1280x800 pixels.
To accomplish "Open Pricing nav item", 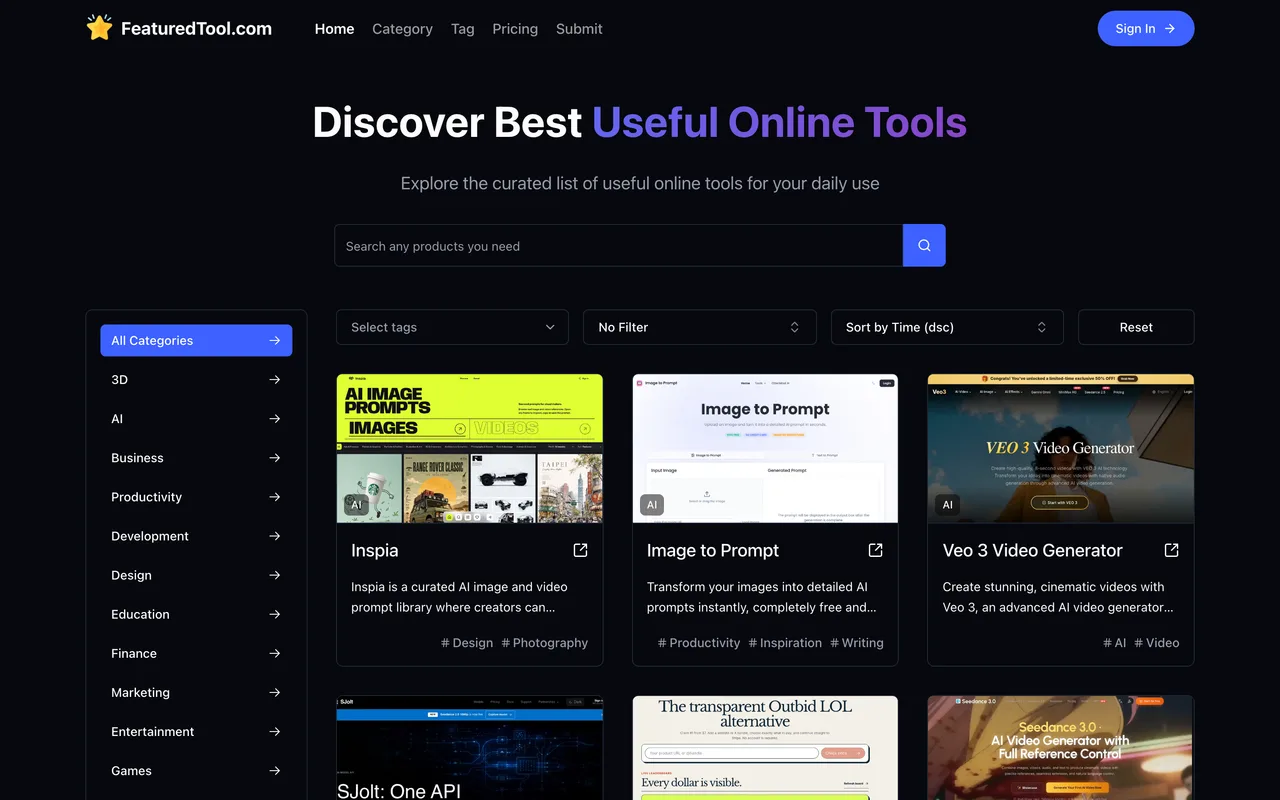I will tap(515, 29).
